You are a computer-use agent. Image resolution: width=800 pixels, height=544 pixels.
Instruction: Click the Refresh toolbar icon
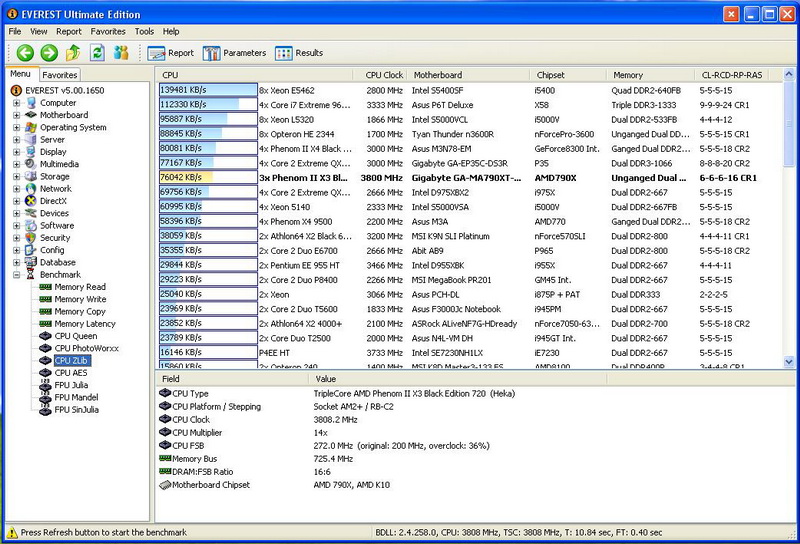[97, 53]
